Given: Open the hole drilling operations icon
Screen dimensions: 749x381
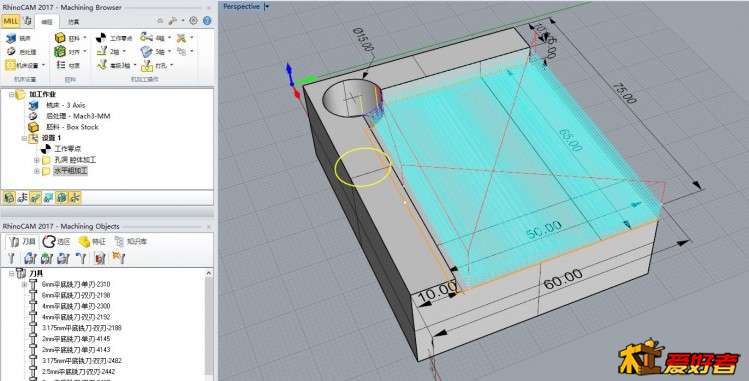Looking at the screenshot, I should [147, 65].
